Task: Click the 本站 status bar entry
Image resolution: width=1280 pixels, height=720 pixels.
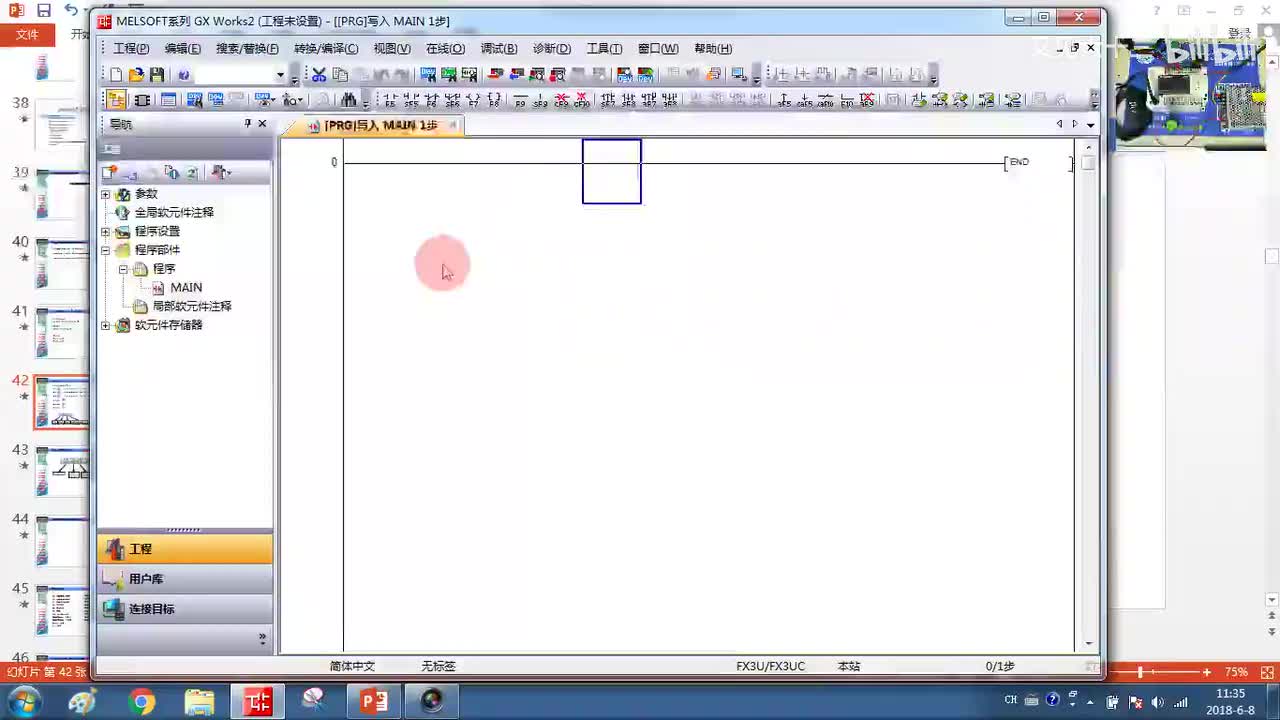Action: (x=849, y=666)
